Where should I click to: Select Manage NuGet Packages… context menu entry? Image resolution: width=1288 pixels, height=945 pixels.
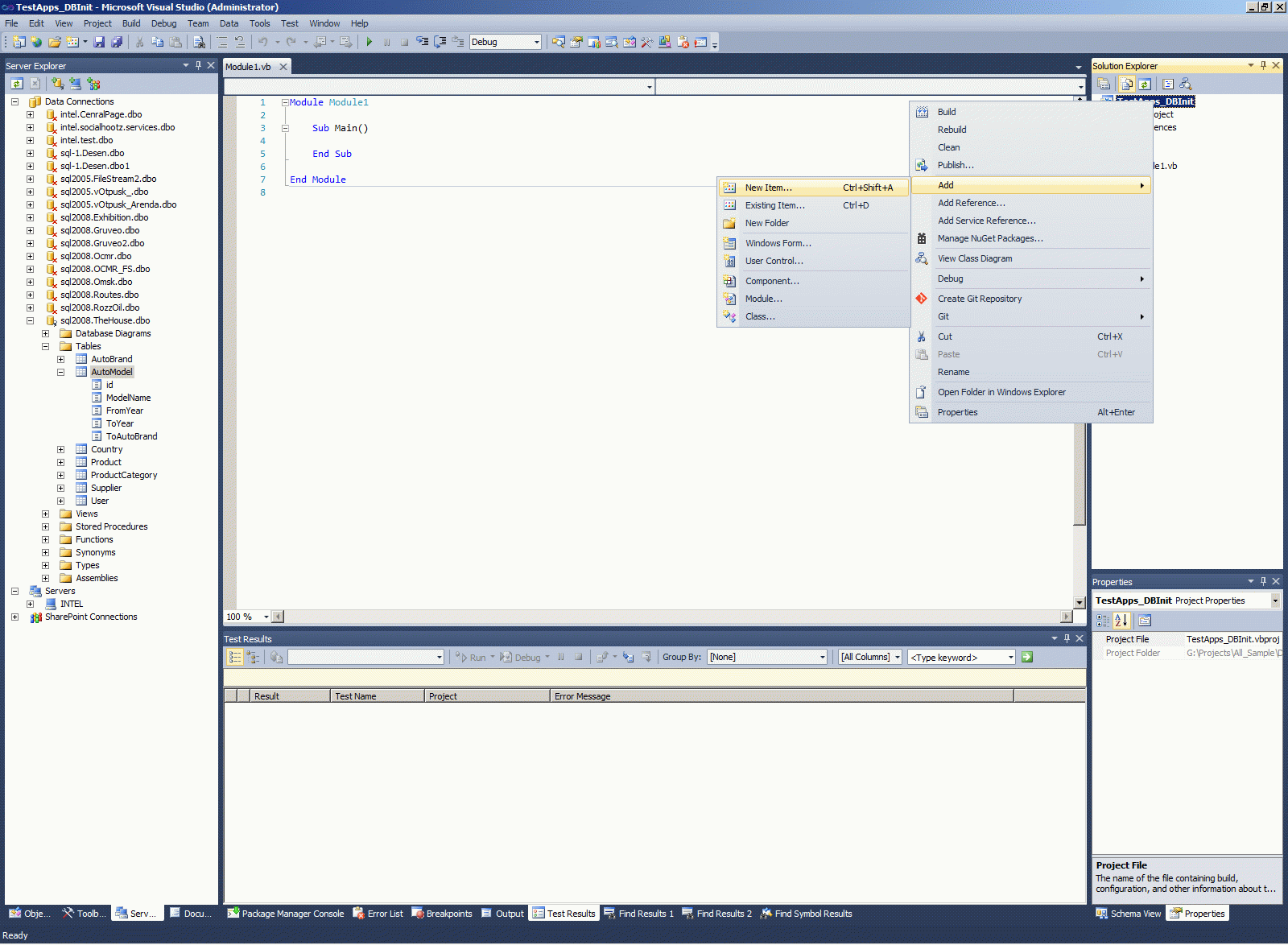[x=1031, y=238]
